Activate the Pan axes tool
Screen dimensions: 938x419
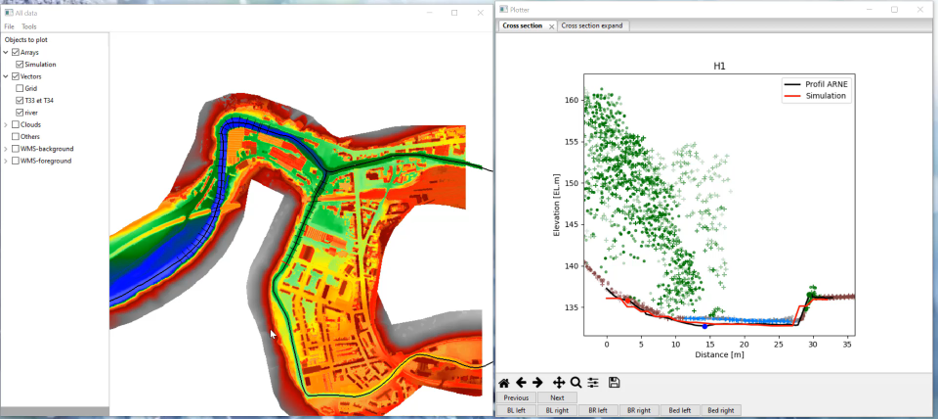[559, 382]
